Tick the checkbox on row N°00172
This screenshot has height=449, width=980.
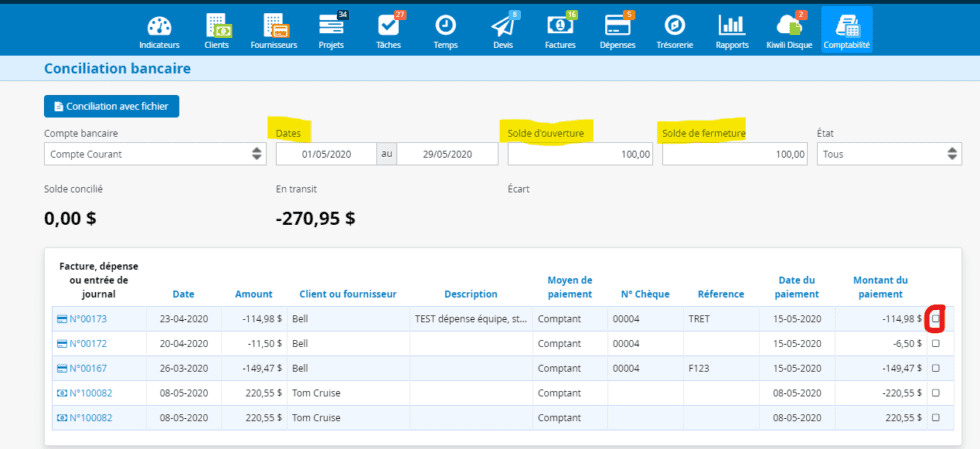click(935, 343)
